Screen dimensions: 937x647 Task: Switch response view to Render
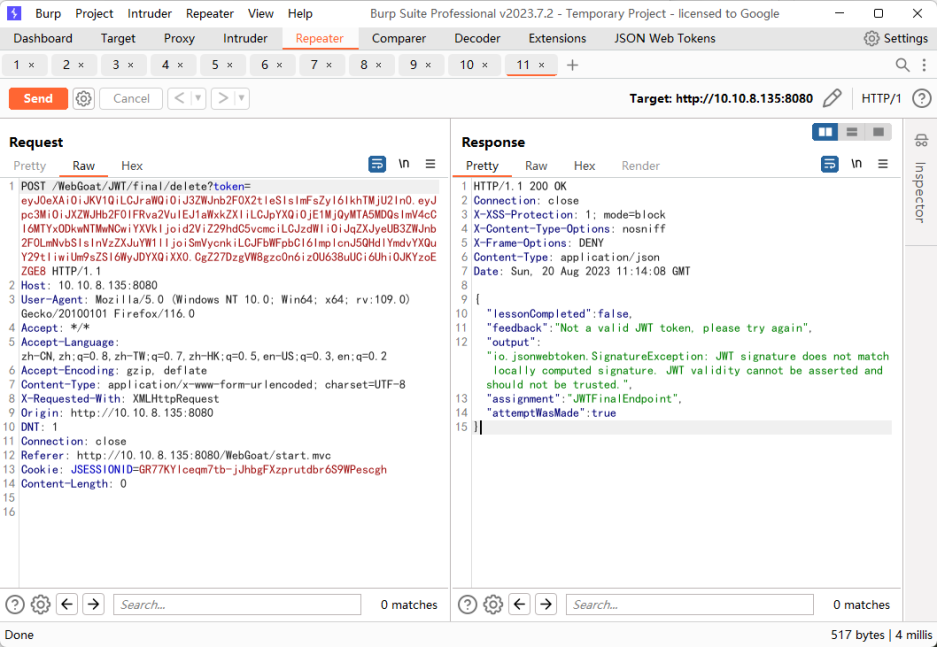(x=641, y=166)
